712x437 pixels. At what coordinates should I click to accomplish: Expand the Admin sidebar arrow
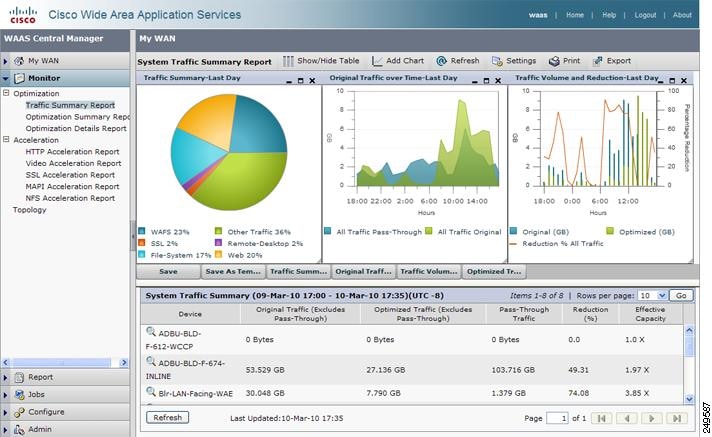tap(5, 430)
